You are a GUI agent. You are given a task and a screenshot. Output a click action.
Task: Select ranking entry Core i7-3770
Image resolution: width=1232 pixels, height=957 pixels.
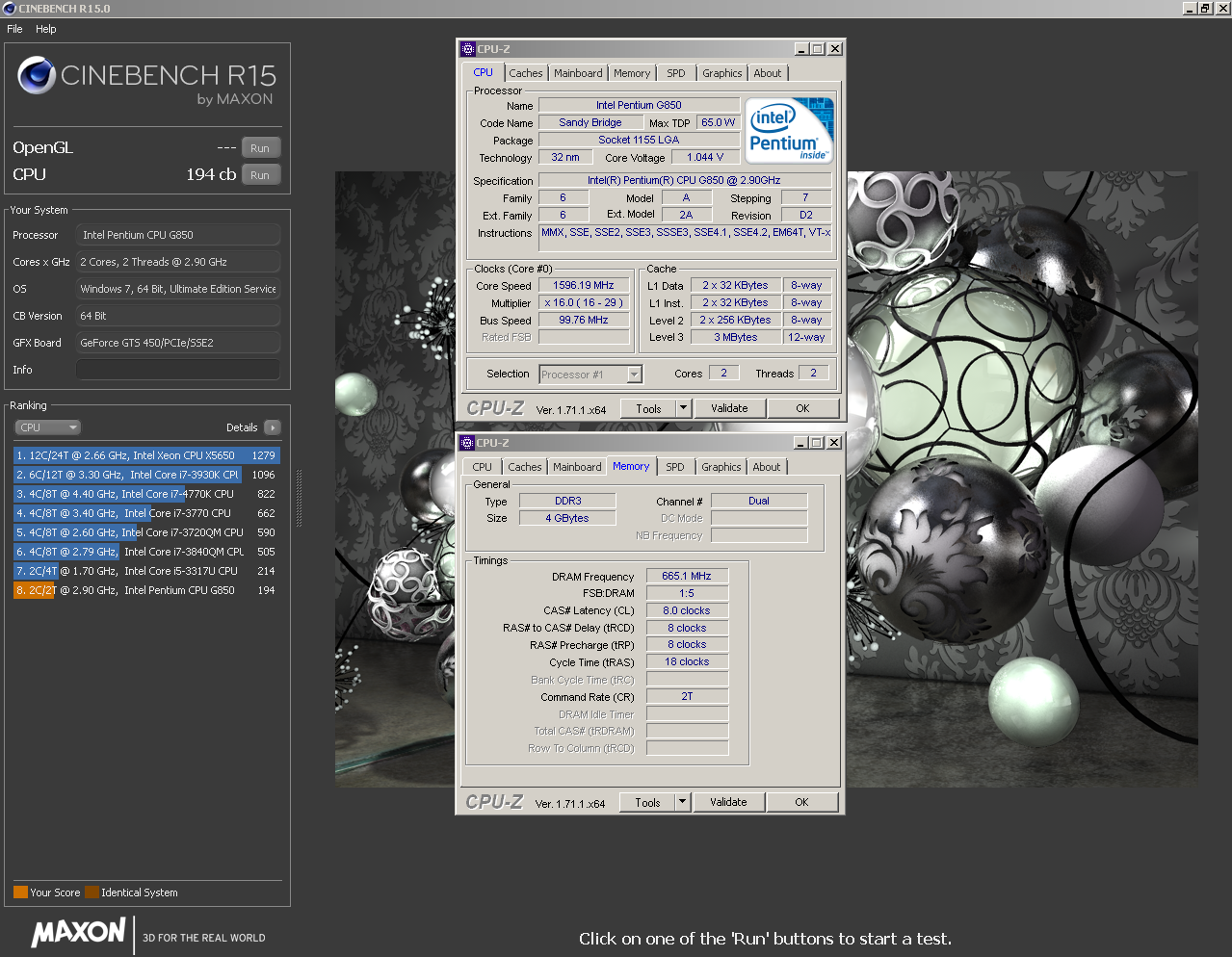pos(146,513)
